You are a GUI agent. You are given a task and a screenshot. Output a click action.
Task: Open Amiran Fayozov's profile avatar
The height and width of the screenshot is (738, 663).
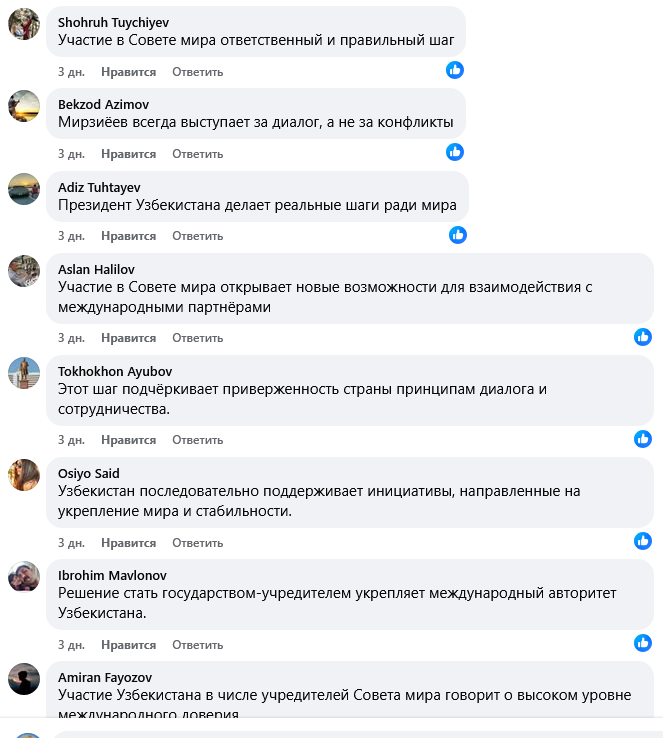[x=24, y=679]
